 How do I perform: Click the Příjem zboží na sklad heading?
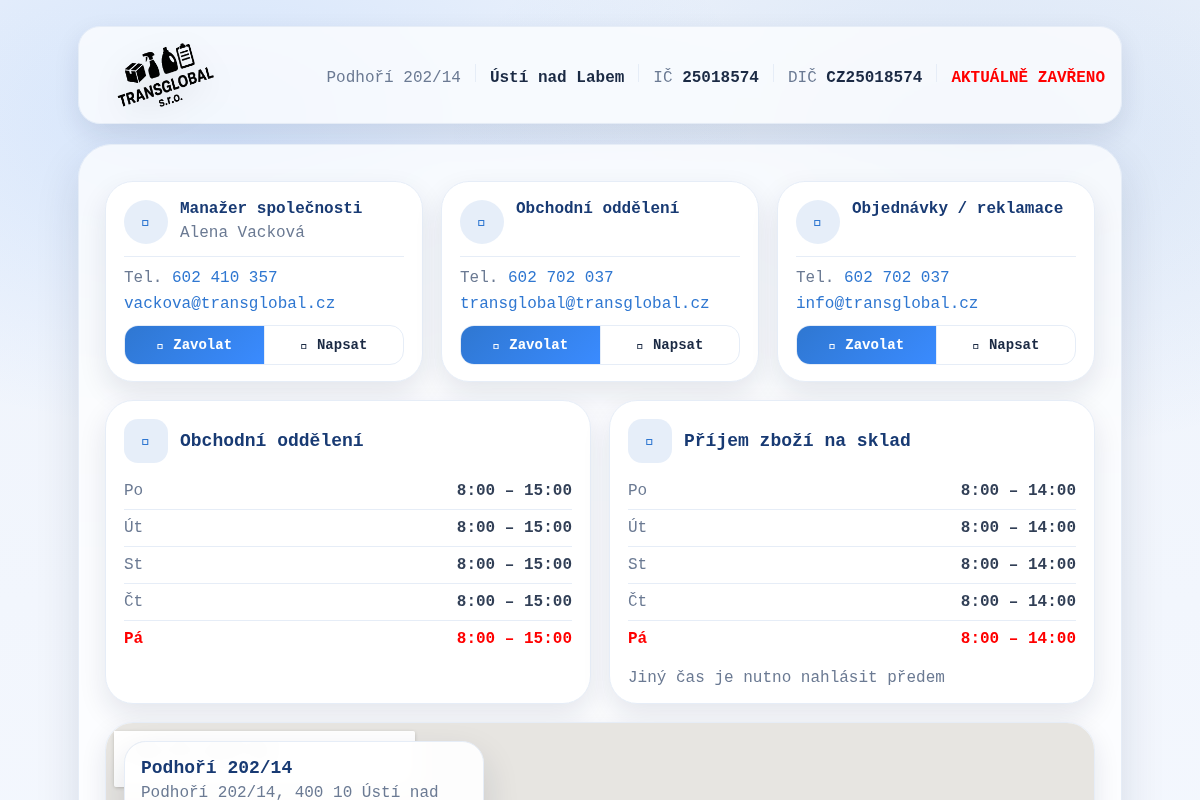pyautogui.click(x=797, y=441)
